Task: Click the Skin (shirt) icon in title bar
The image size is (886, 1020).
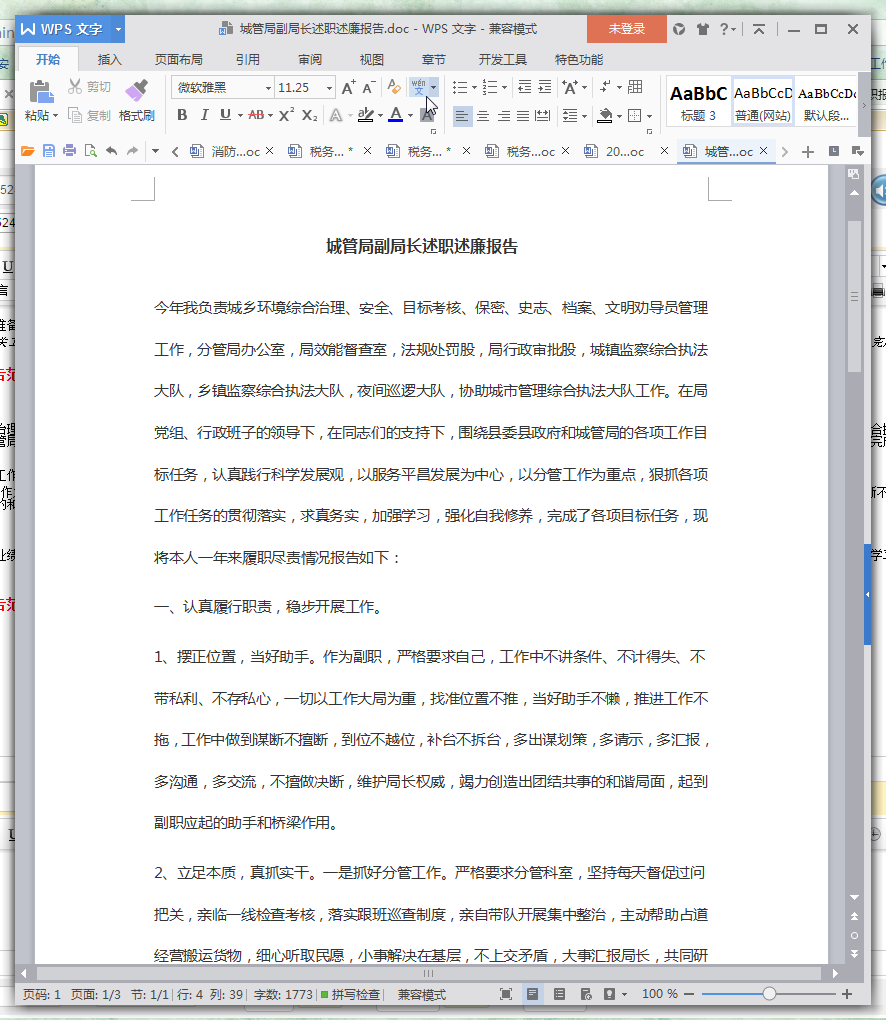Action: point(702,29)
